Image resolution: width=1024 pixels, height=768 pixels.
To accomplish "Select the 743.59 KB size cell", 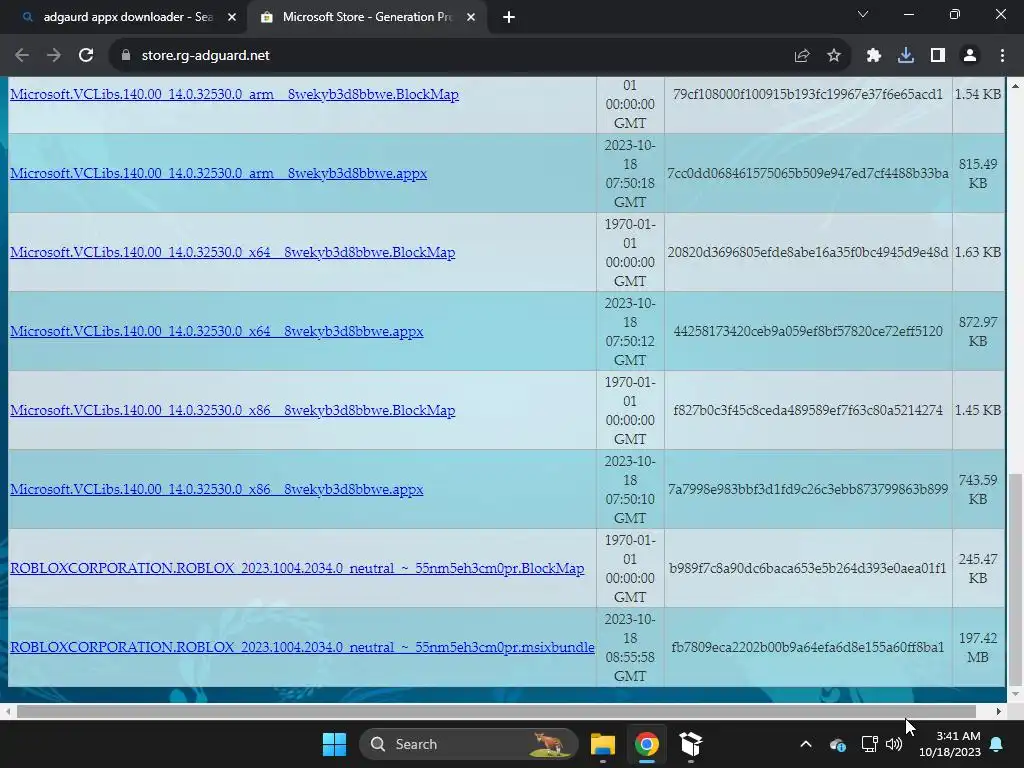I will [978, 489].
